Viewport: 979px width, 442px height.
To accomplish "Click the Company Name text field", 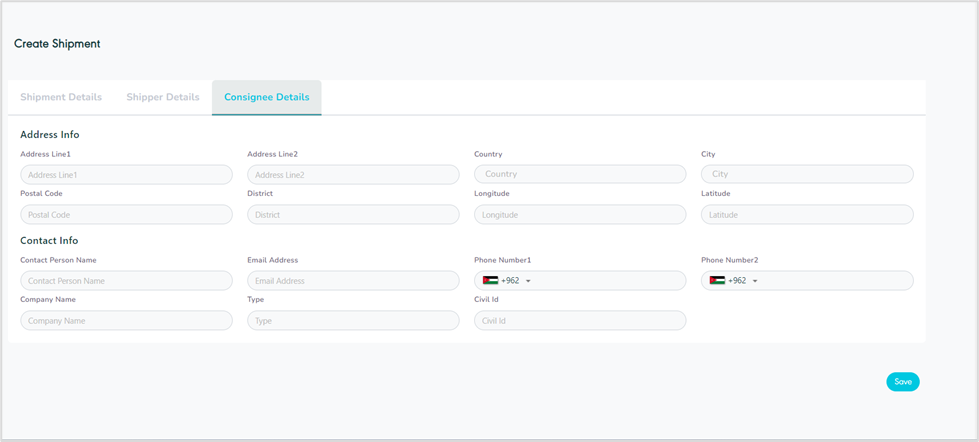I will (126, 321).
